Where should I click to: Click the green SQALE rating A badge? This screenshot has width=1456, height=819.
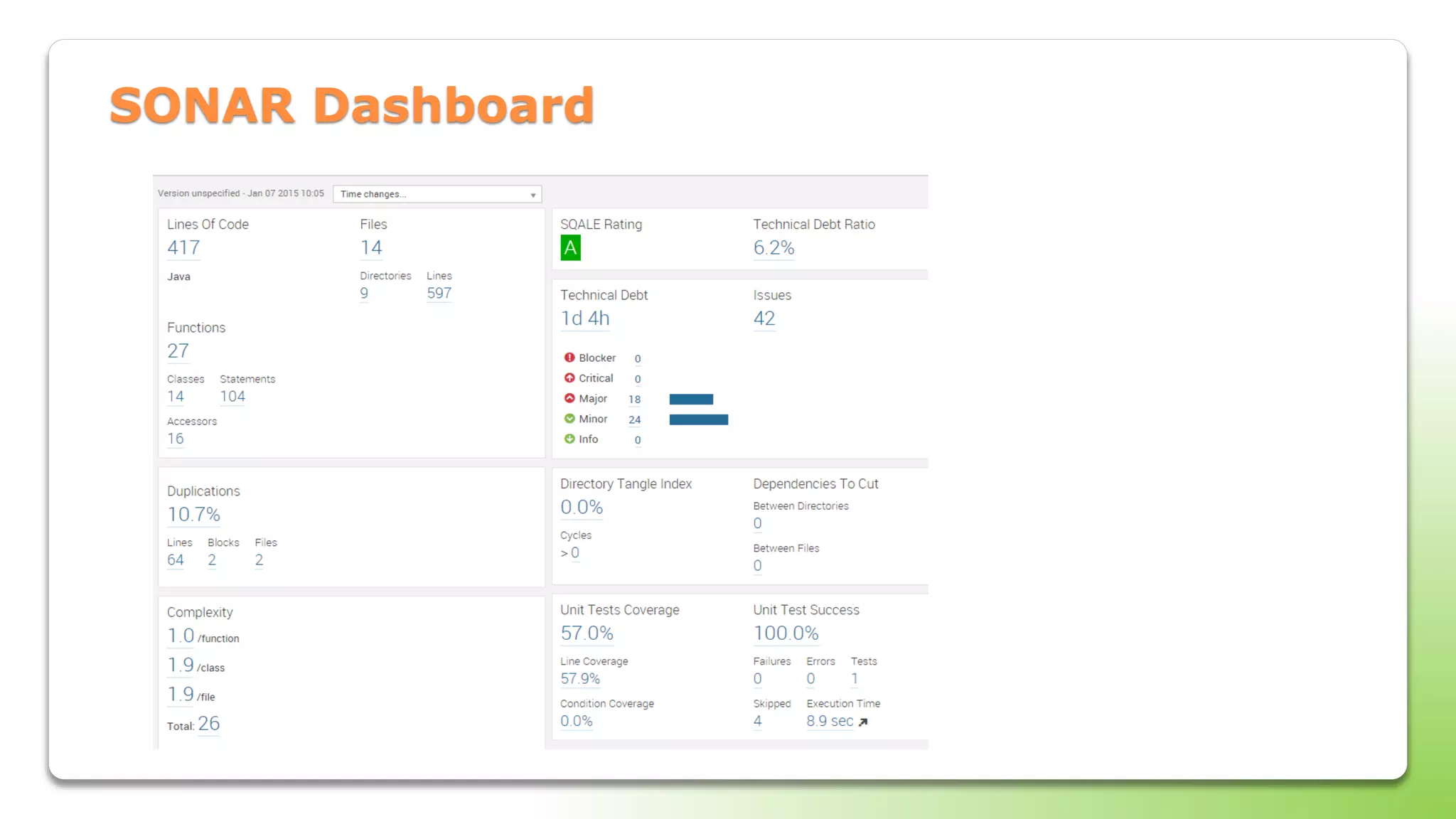(570, 248)
